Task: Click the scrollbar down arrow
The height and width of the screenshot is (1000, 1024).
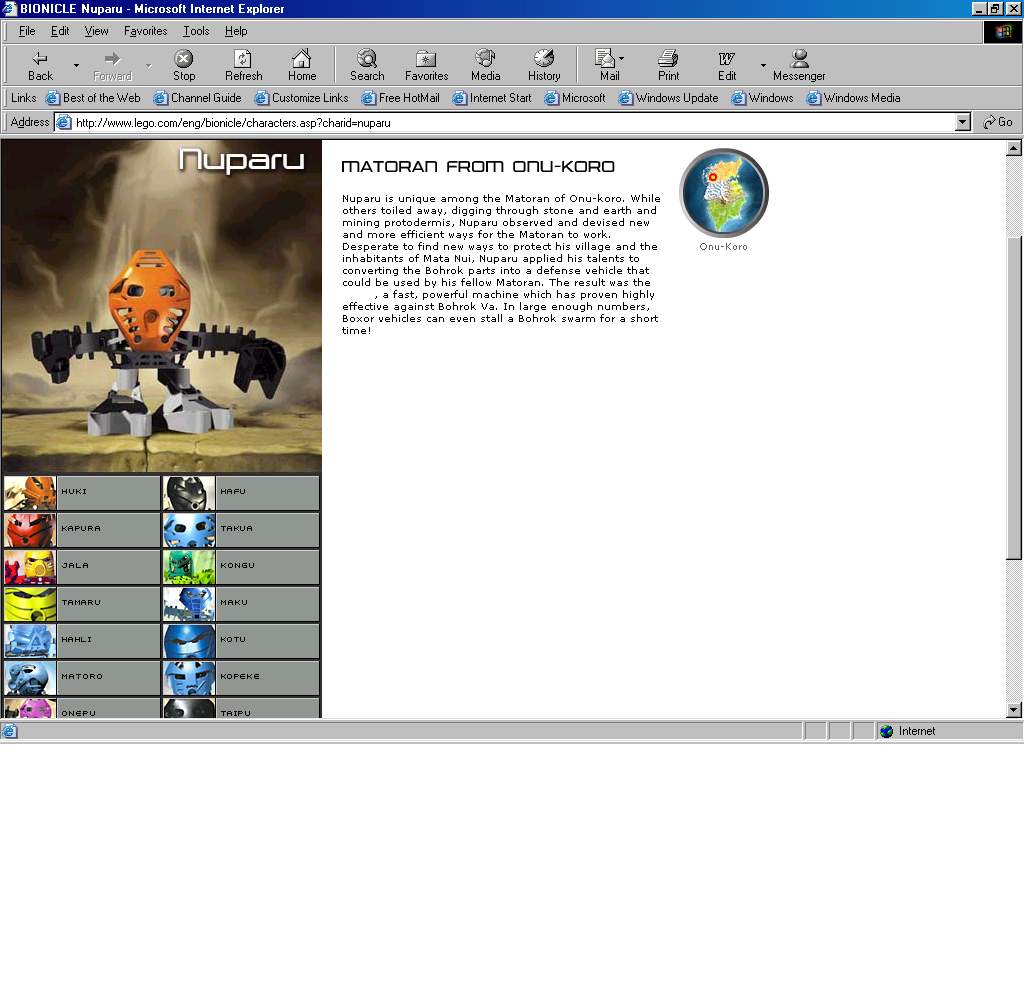Action: (x=1014, y=710)
